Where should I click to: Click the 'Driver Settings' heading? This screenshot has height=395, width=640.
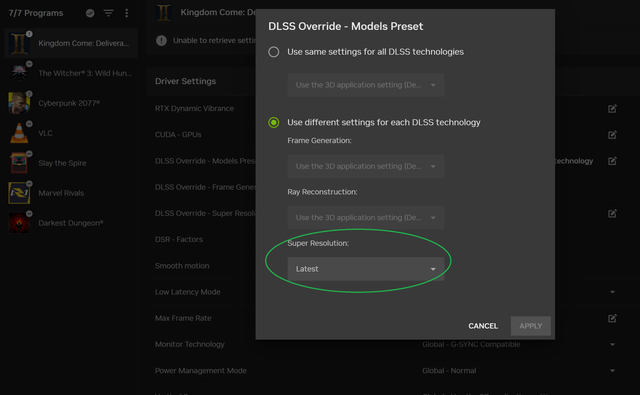(185, 81)
